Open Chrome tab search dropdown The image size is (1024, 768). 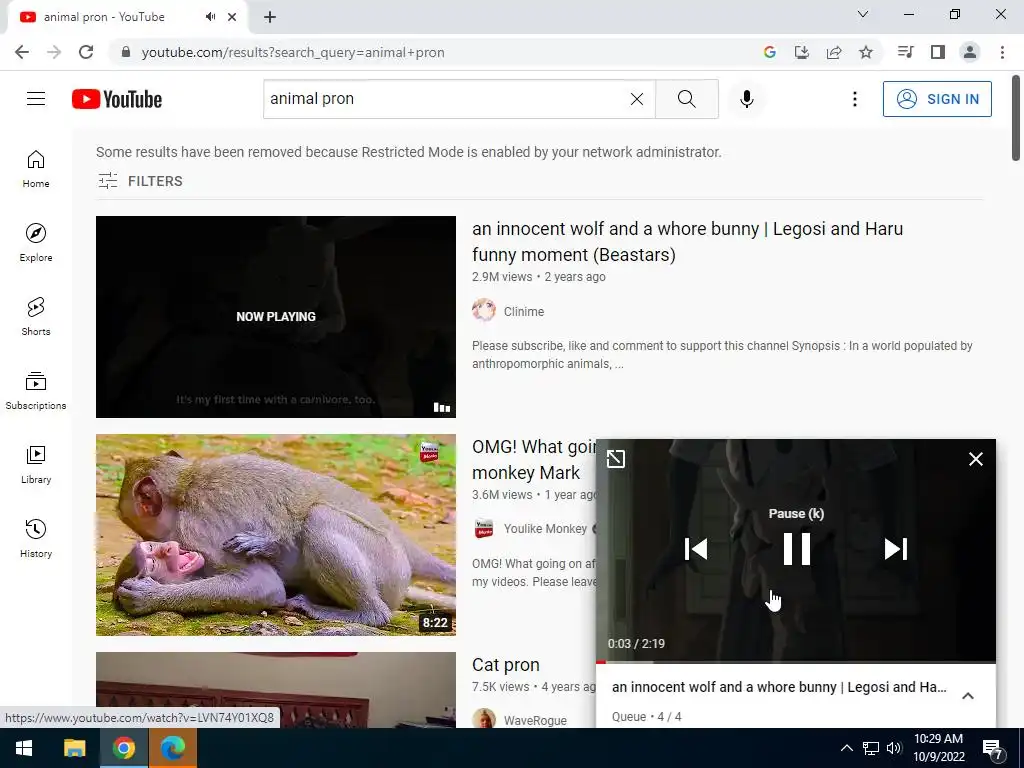coord(863,14)
